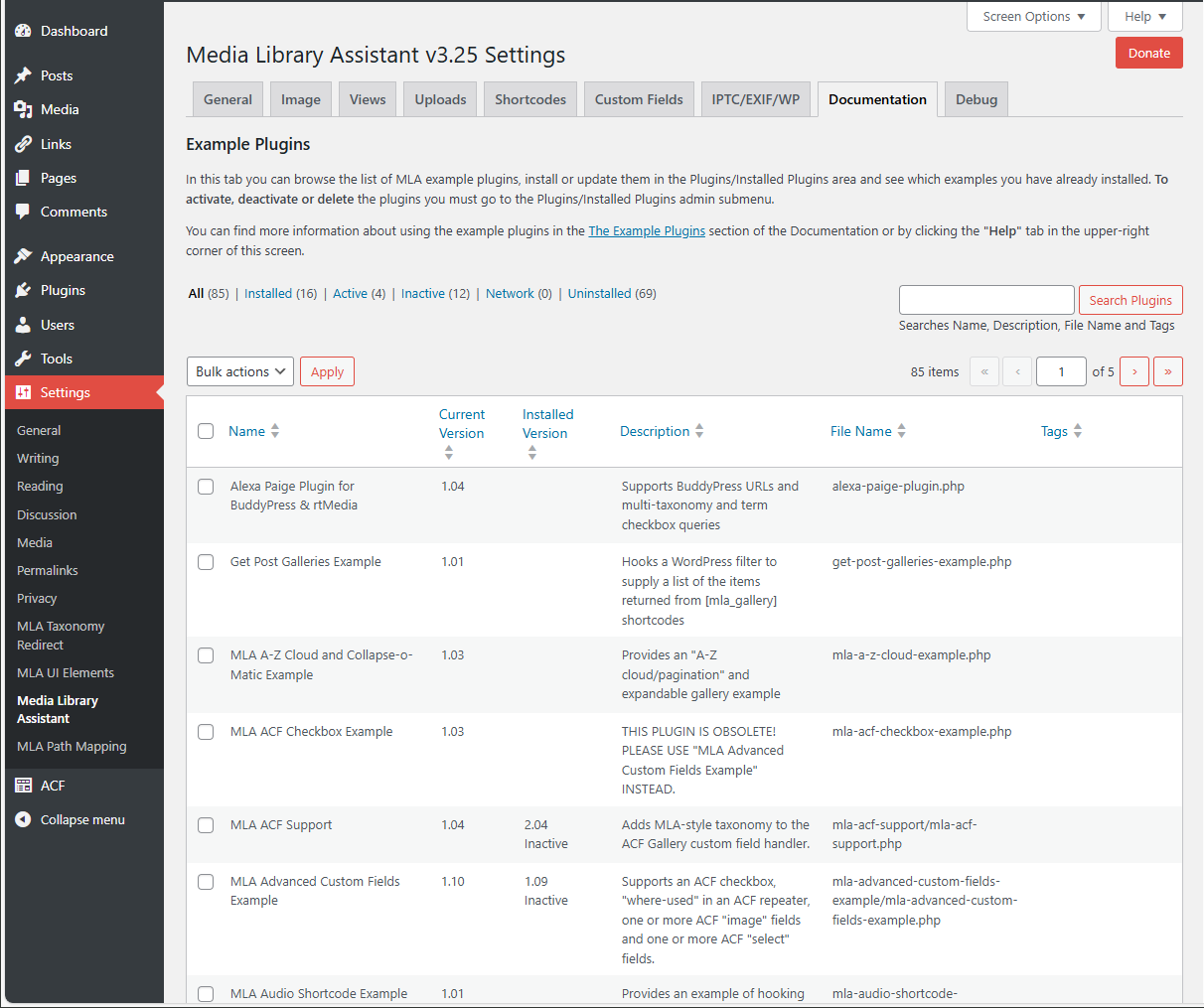Screen dimensions: 1204x1008
Task: Open Comments using the speech bubble icon
Action: (x=24, y=212)
